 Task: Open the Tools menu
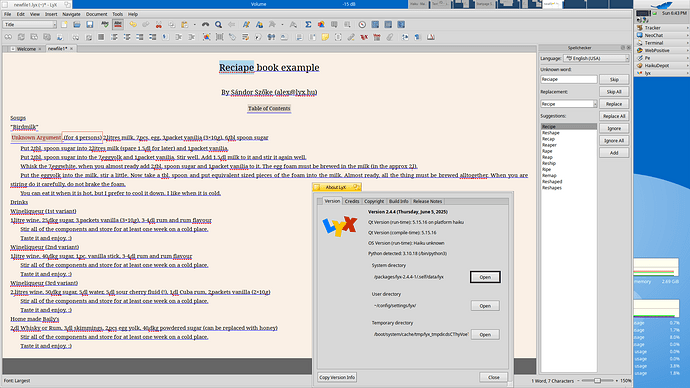117,14
